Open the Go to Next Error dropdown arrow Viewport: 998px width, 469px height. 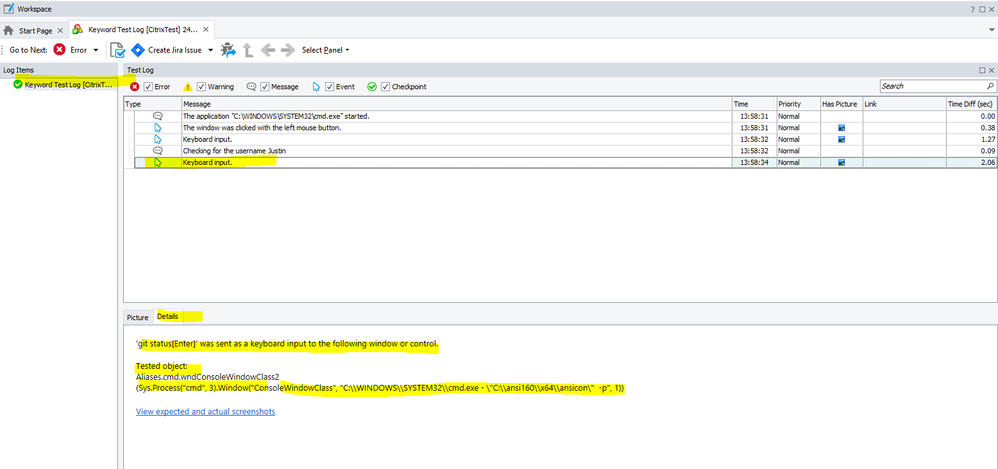96,50
